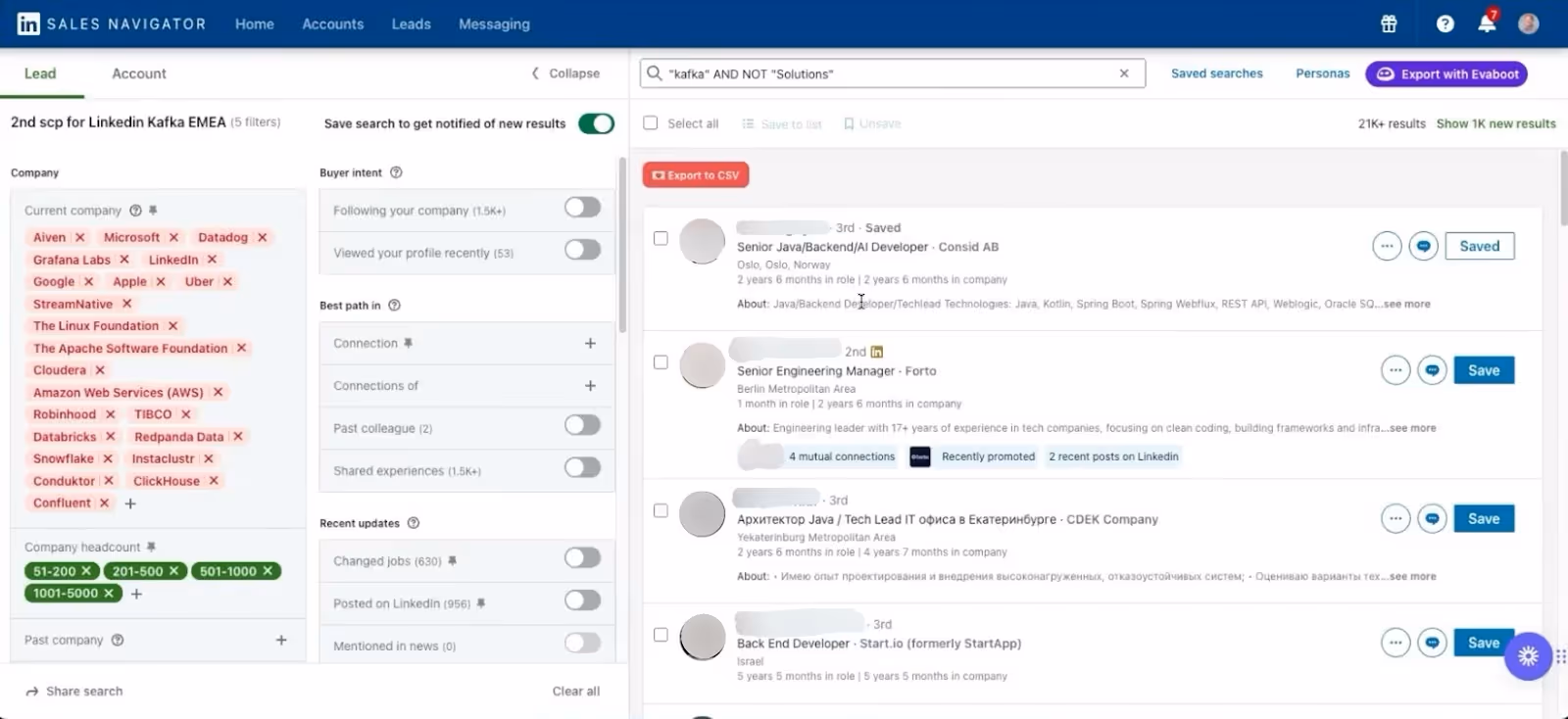The width and height of the screenshot is (1568, 719).
Task: Message the CDEK Company lead
Action: click(1432, 518)
